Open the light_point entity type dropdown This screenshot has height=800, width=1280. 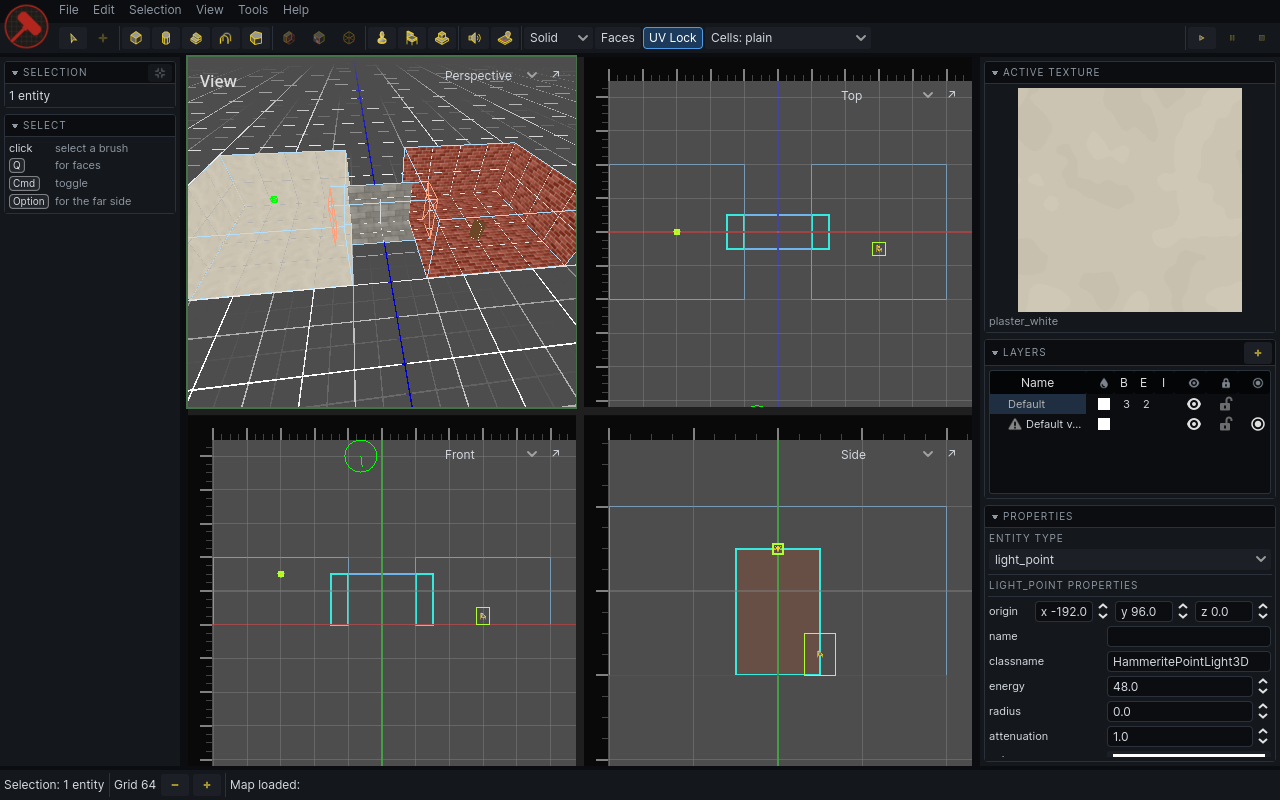pyautogui.click(x=1130, y=560)
